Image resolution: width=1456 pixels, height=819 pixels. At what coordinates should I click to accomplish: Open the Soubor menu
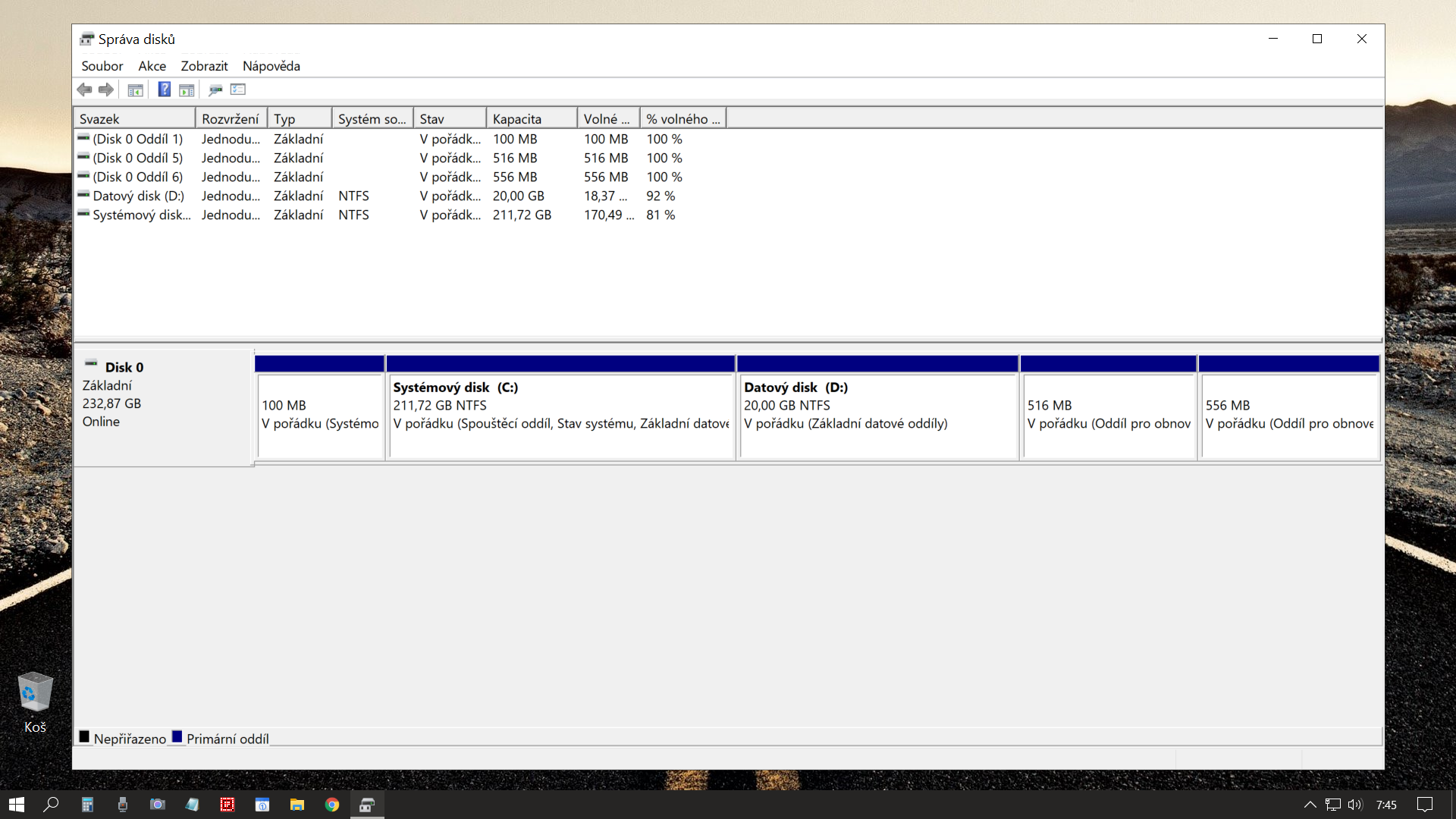[x=102, y=66]
